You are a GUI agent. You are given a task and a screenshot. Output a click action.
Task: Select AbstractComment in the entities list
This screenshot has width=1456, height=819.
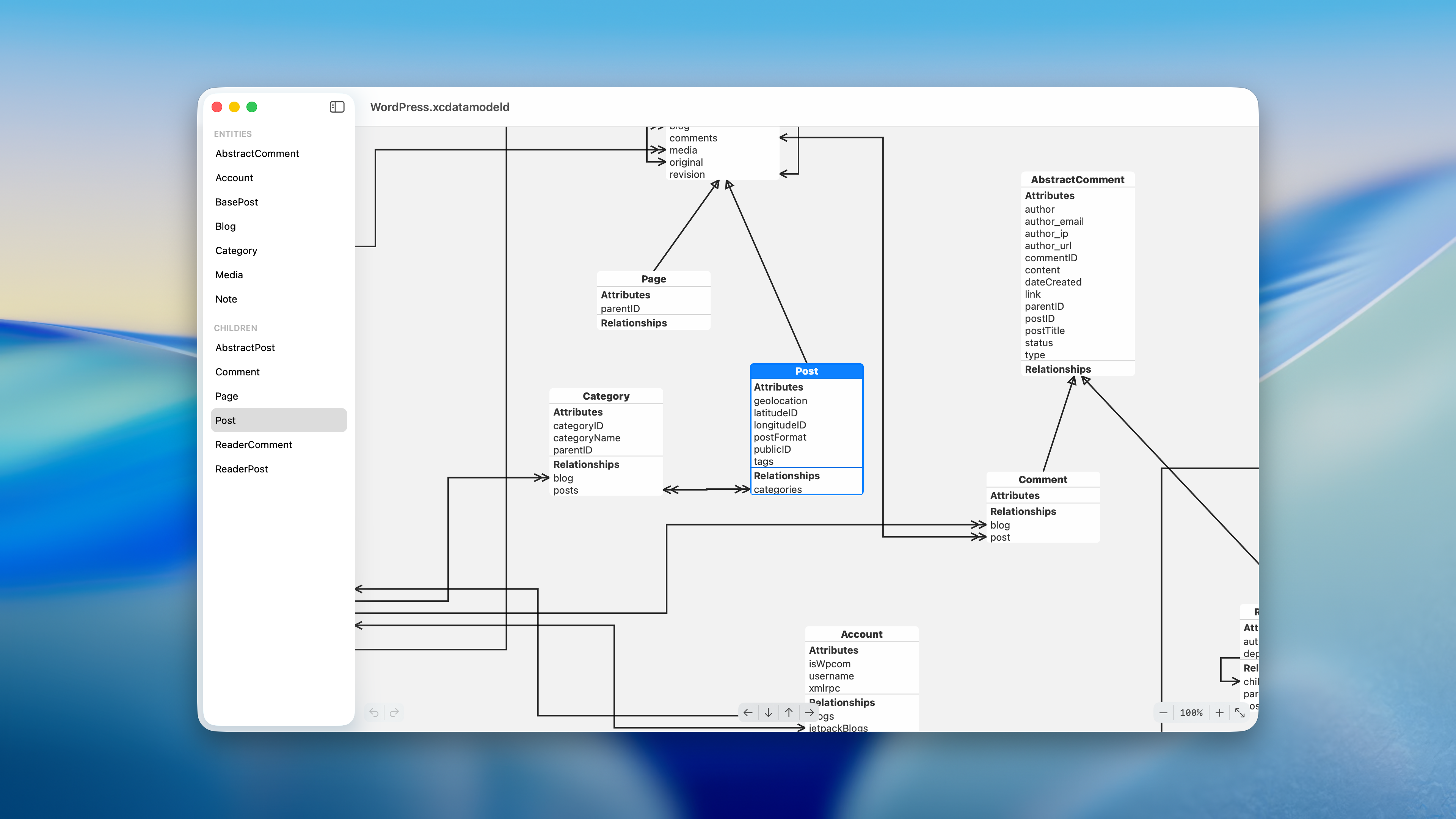point(279,153)
